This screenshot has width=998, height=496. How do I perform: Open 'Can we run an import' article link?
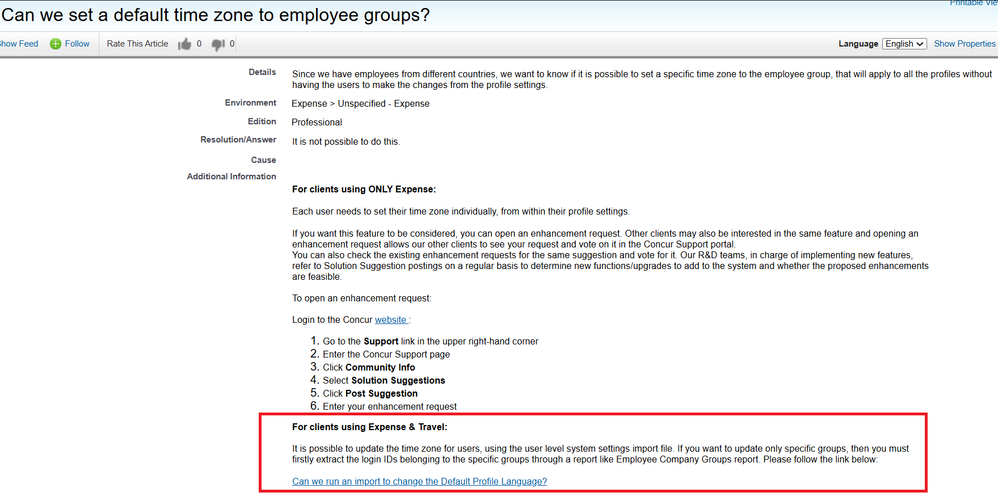(x=419, y=481)
